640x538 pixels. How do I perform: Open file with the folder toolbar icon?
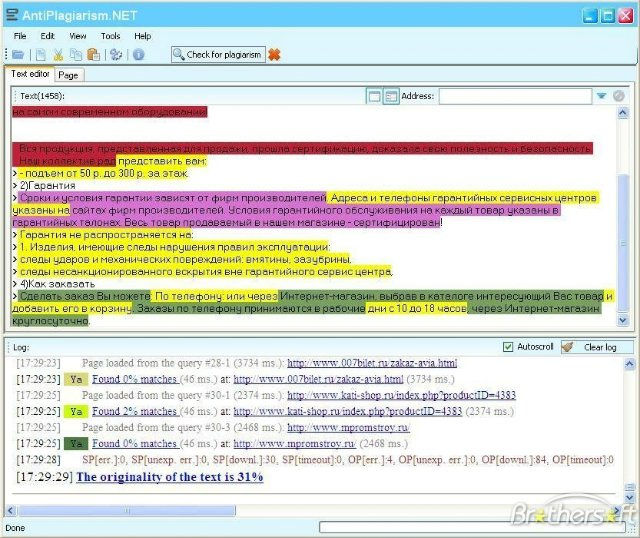(18, 54)
